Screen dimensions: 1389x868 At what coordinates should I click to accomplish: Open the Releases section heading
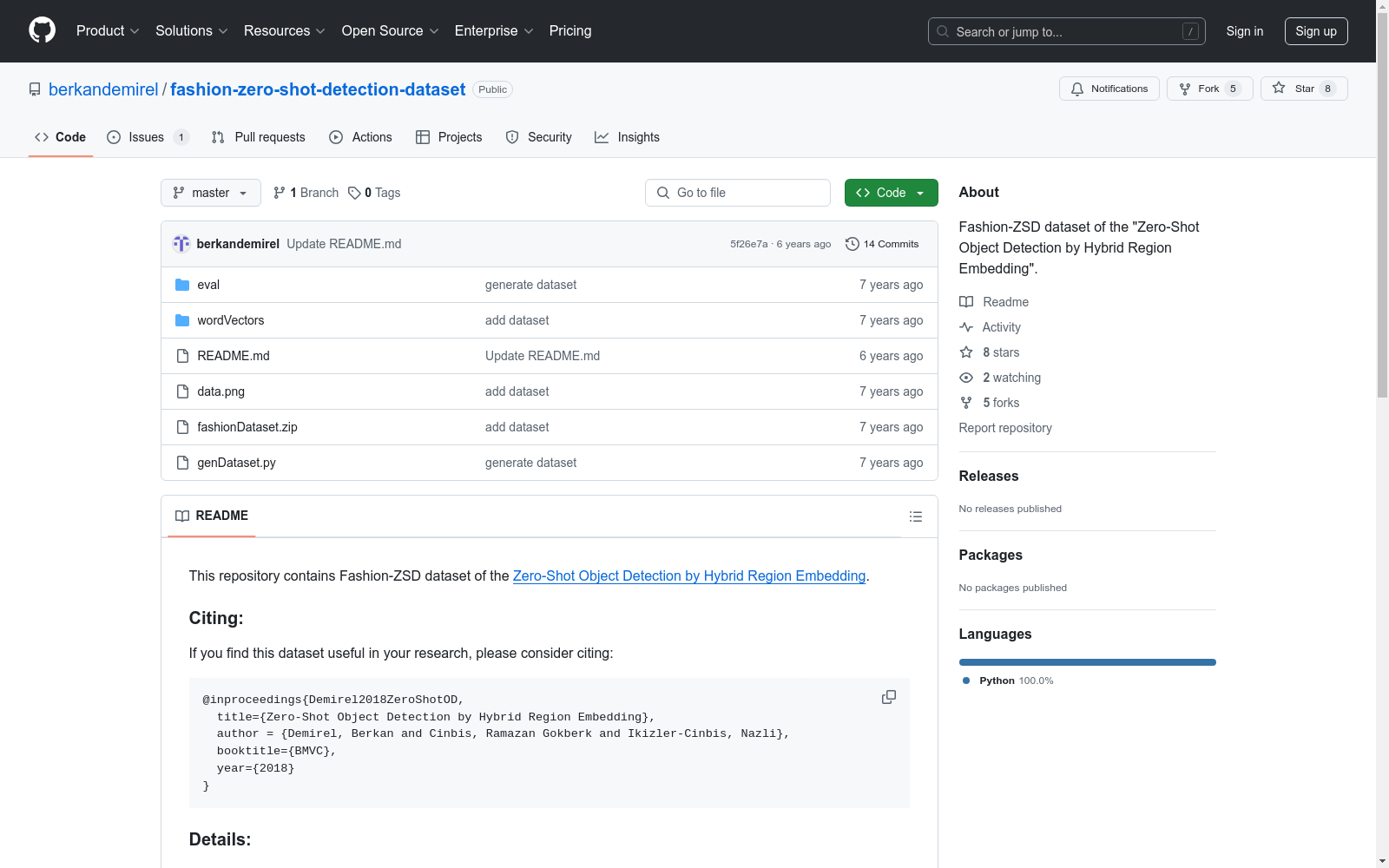click(989, 476)
